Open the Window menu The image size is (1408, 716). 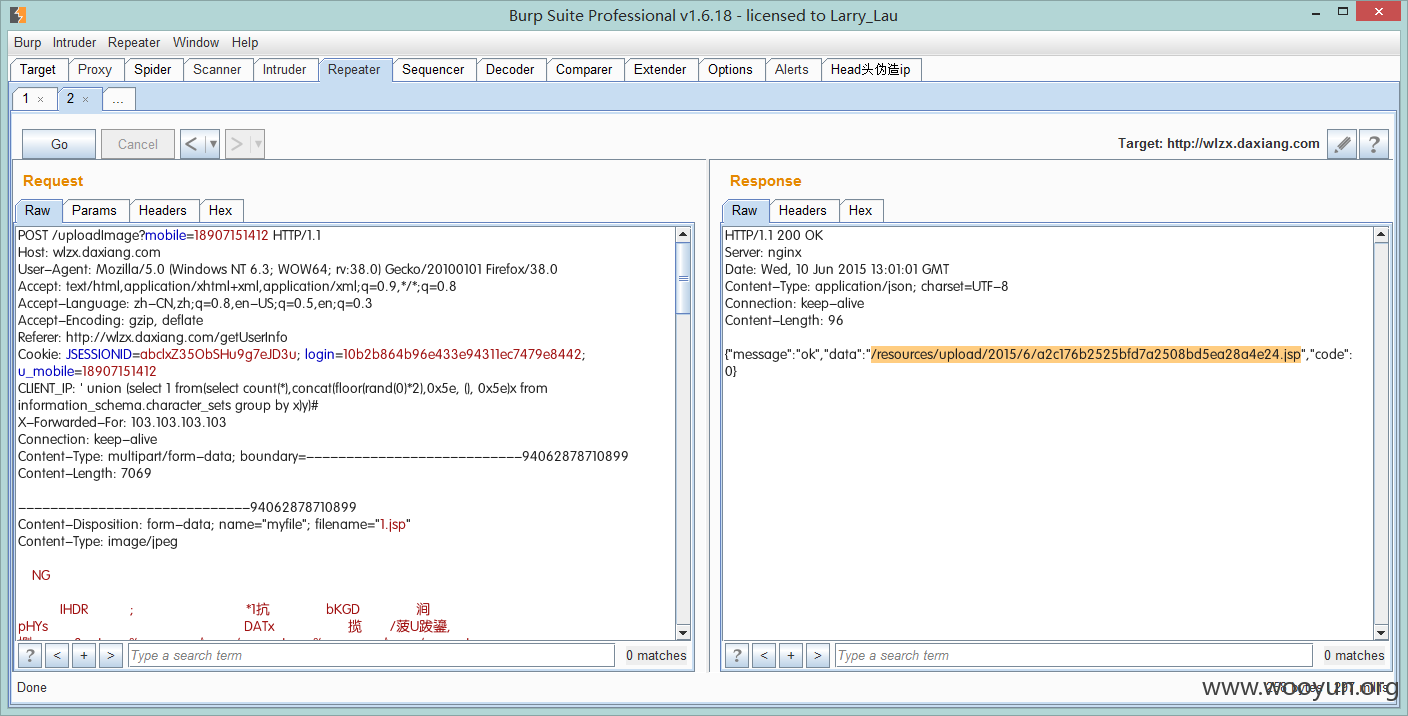[x=196, y=42]
